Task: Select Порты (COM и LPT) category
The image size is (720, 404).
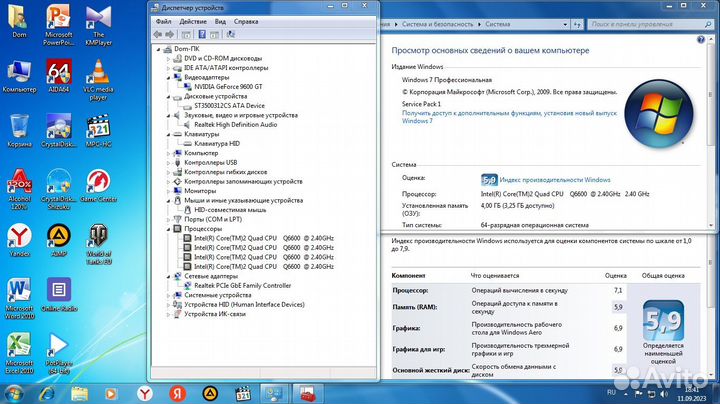Action: point(213,219)
